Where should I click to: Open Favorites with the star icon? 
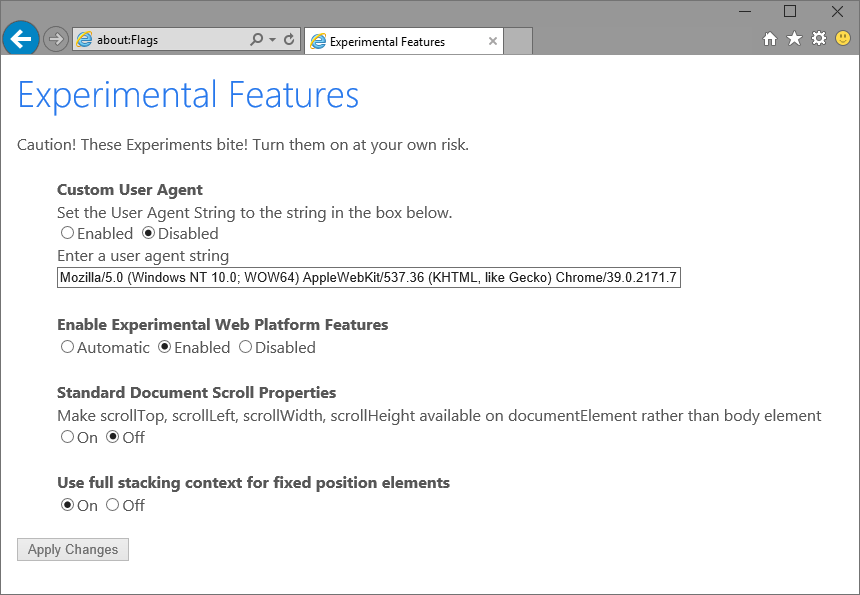pos(793,38)
